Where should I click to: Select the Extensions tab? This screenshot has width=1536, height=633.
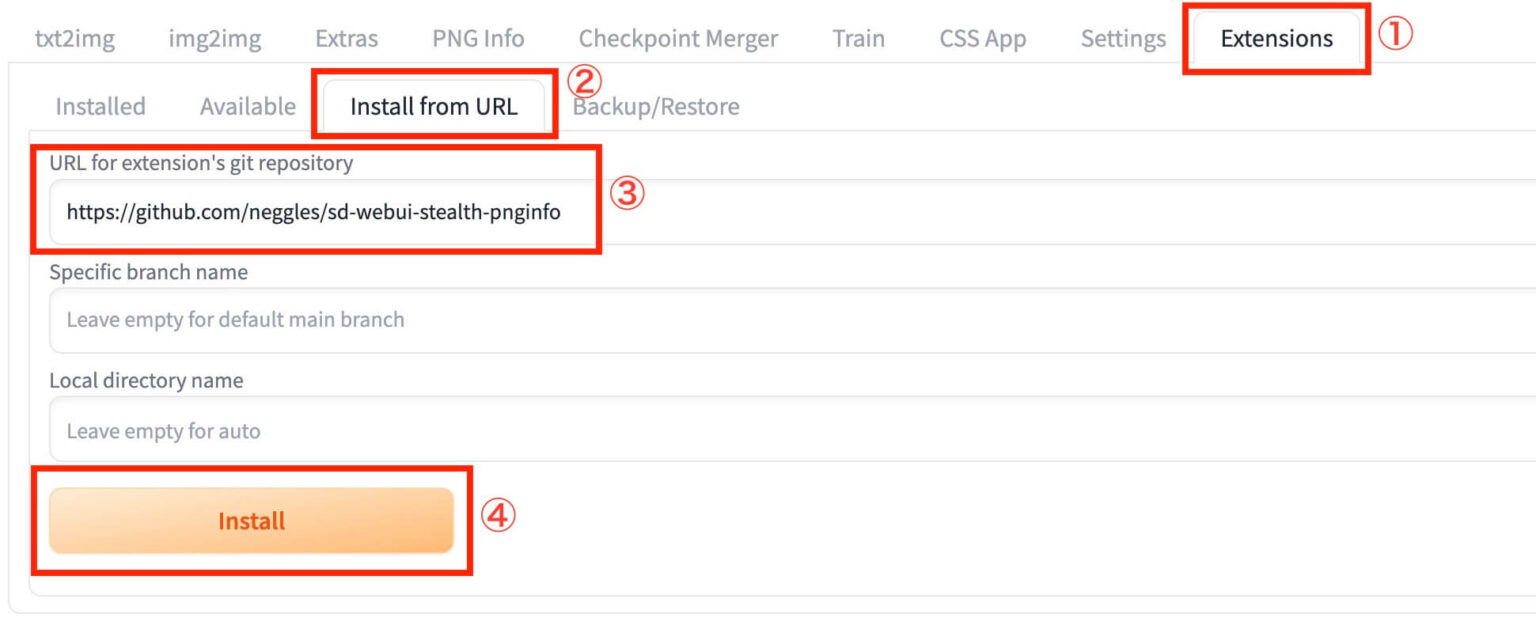point(1276,39)
